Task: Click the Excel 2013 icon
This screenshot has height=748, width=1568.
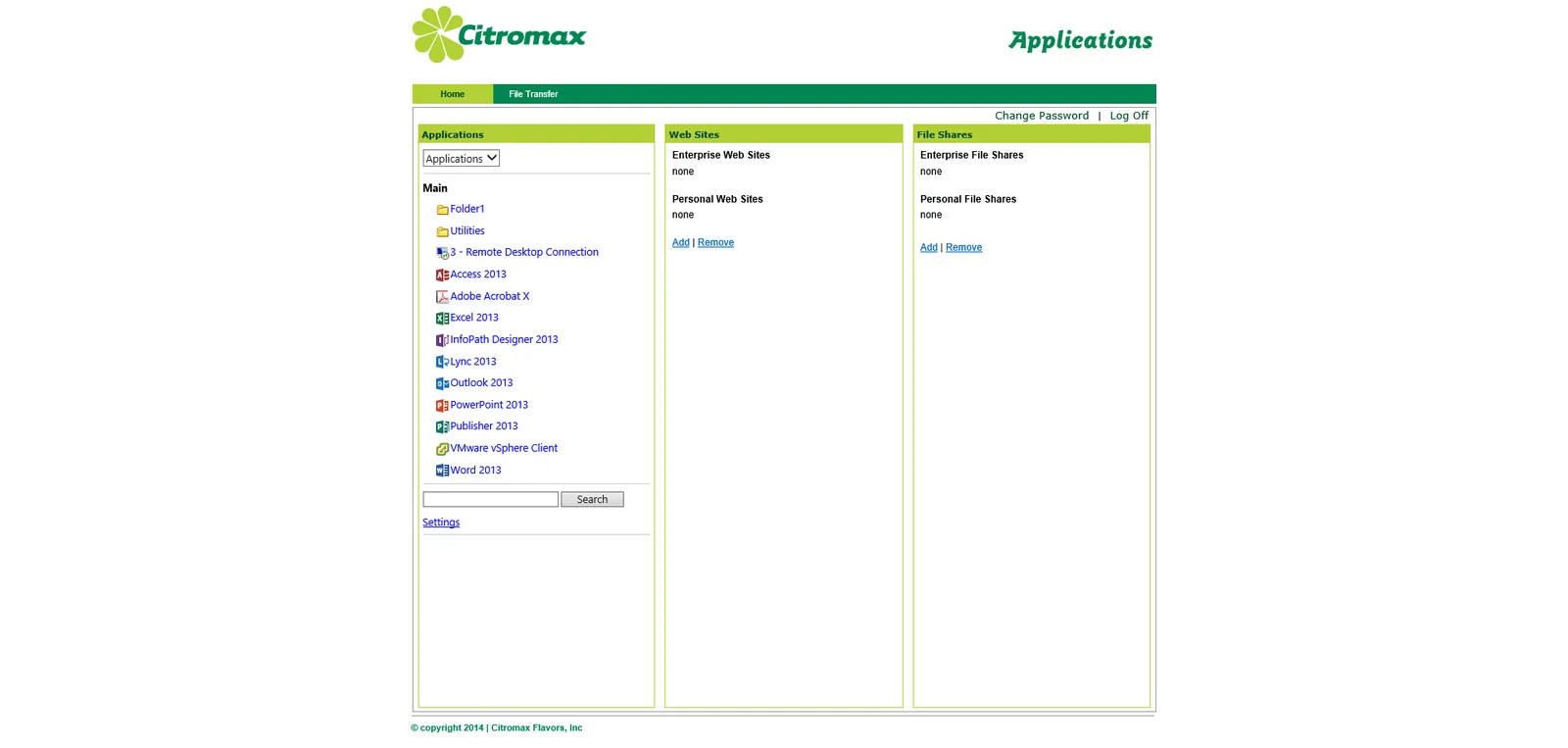Action: click(442, 319)
